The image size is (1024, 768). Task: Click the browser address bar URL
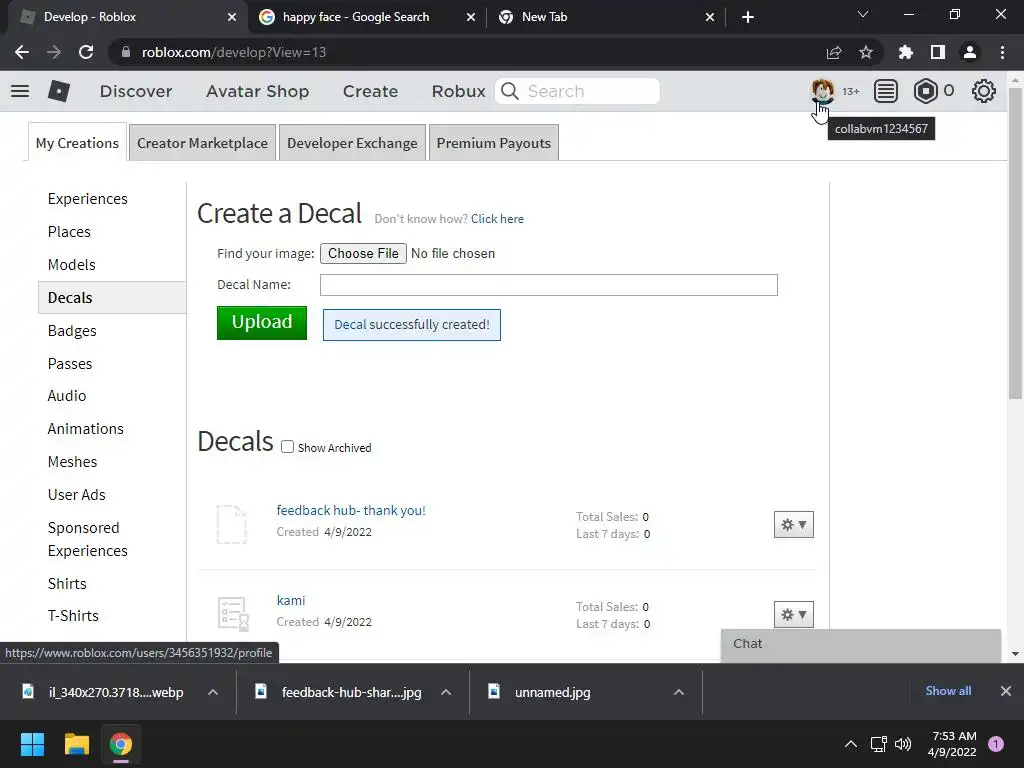pos(234,52)
